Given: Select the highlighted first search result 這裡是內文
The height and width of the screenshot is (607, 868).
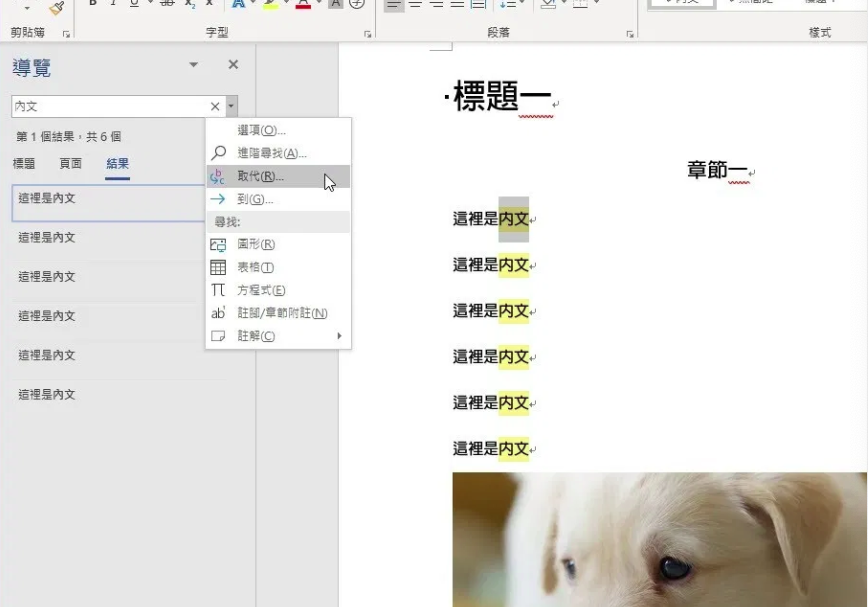Looking at the screenshot, I should click(108, 203).
